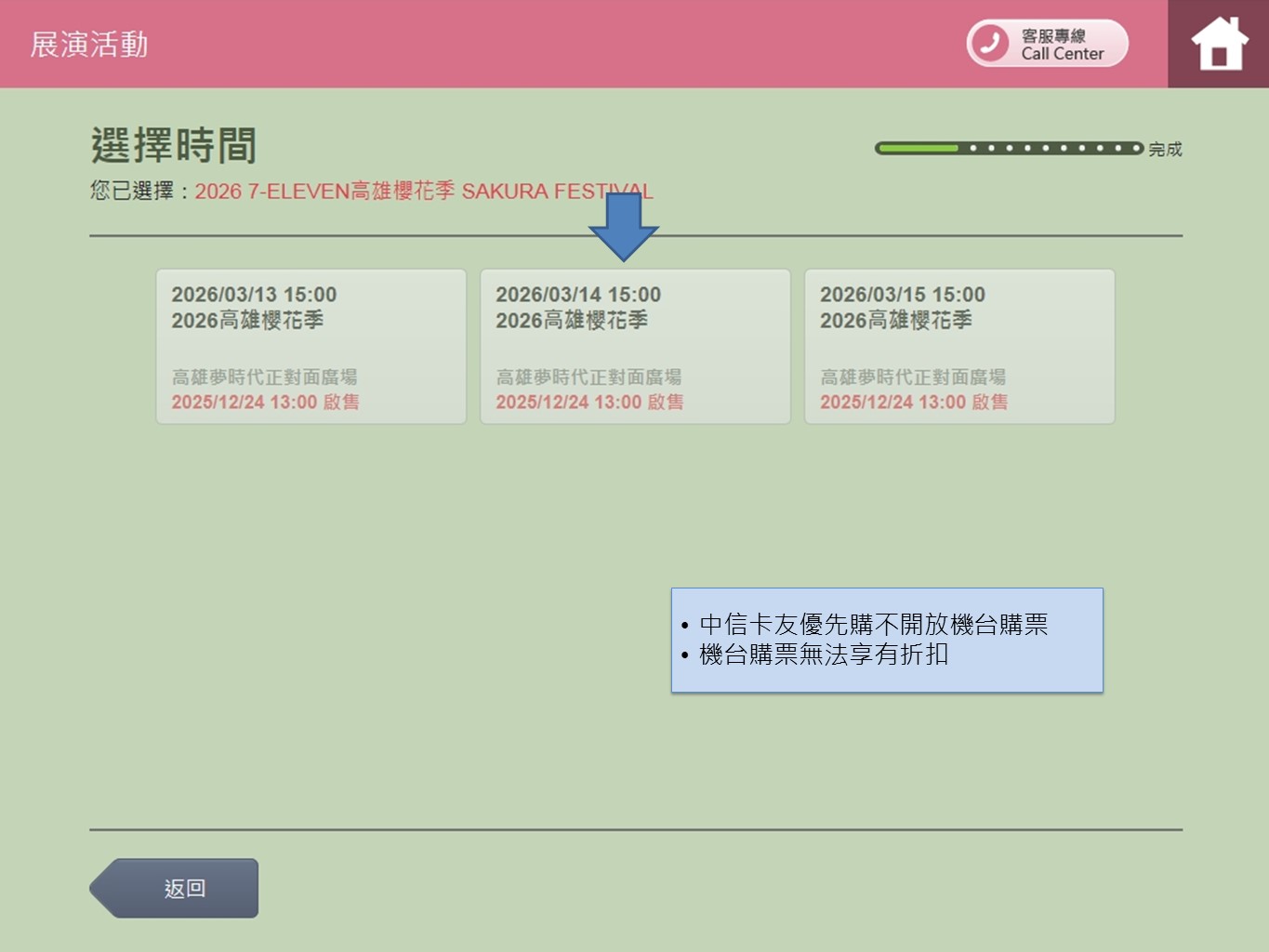Screen dimensions: 1269x952
Task: Pick the 2026/03/15 15:00 session card
Action: (958, 346)
